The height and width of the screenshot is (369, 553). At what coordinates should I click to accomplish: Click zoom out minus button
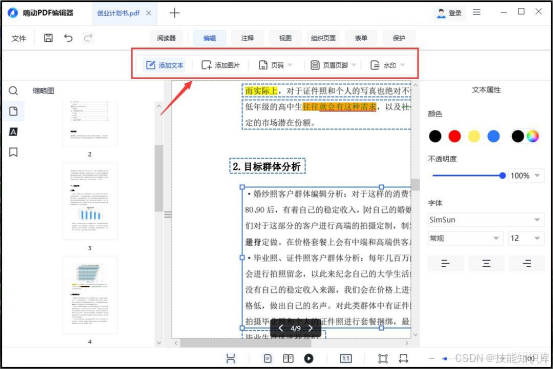pos(432,359)
